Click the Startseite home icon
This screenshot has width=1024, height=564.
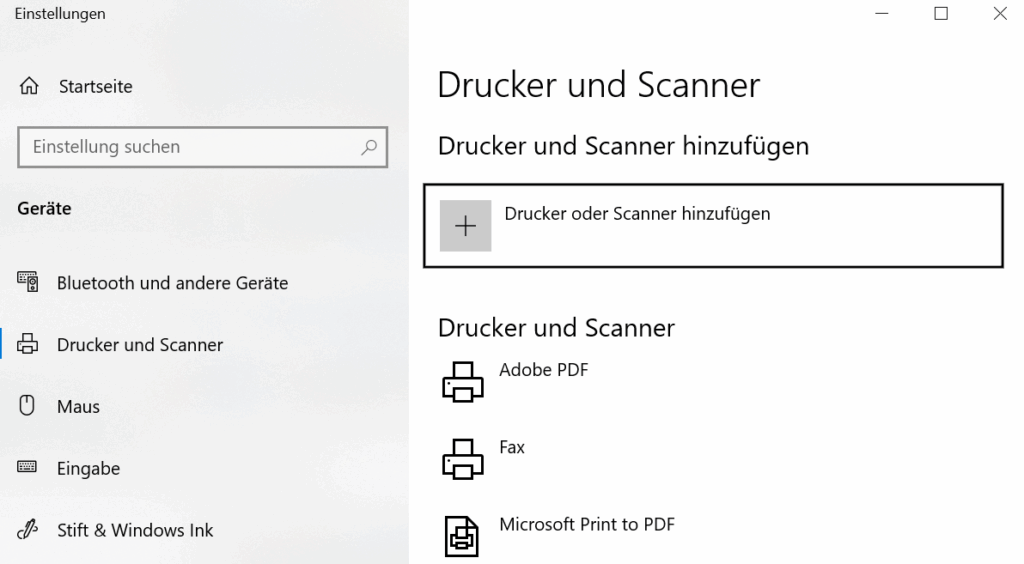[29, 87]
